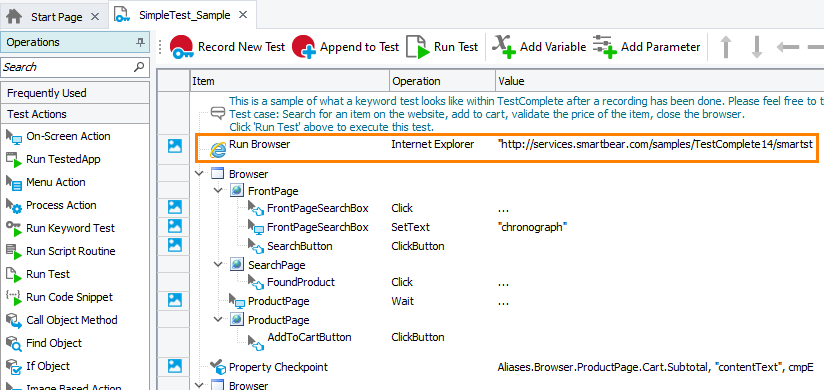This screenshot has width=824, height=390.
Task: Close the Start Page tab
Action: click(x=95, y=17)
